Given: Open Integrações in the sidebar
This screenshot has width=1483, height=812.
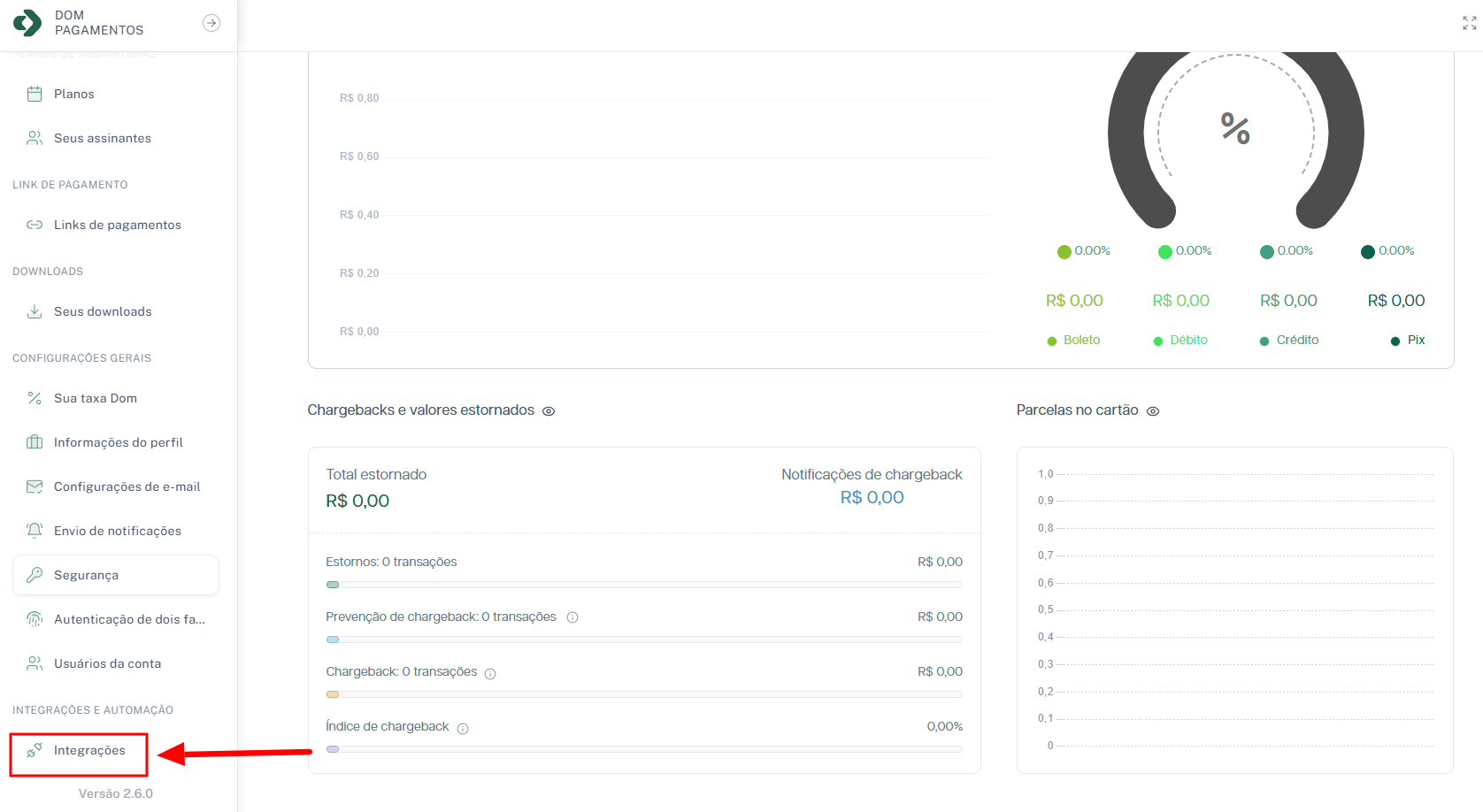Looking at the screenshot, I should [88, 750].
